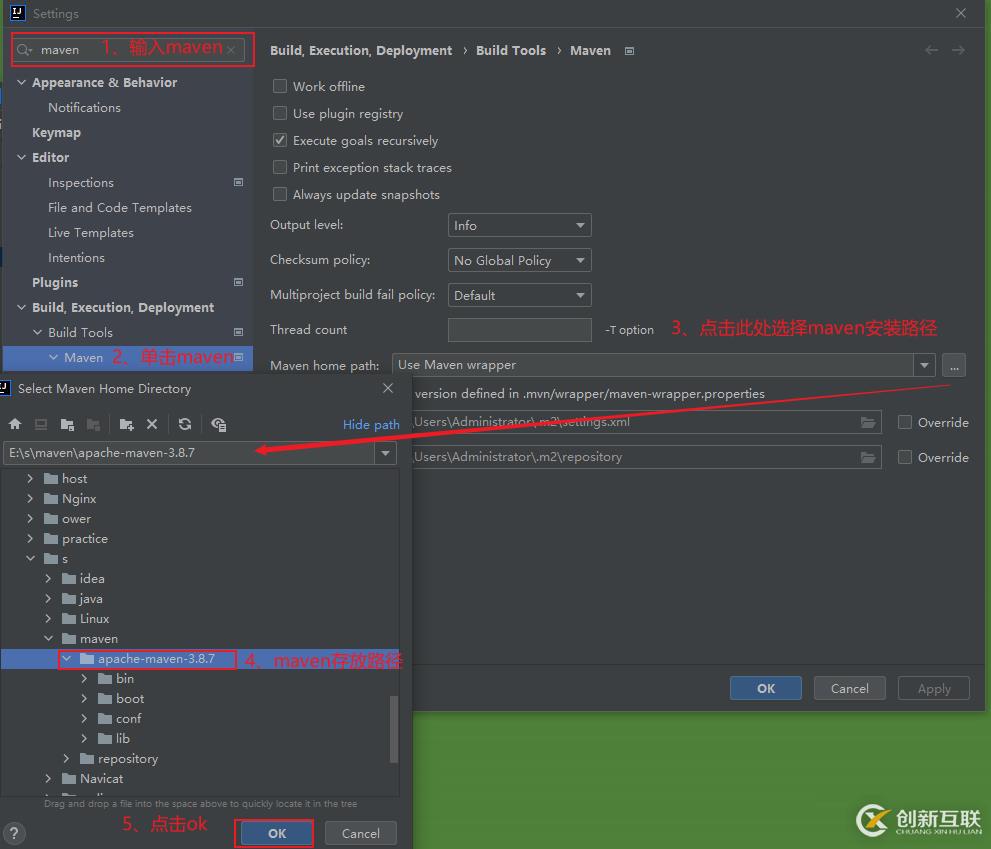Expand the Nginx folder
The image size is (991, 849).
pos(30,499)
